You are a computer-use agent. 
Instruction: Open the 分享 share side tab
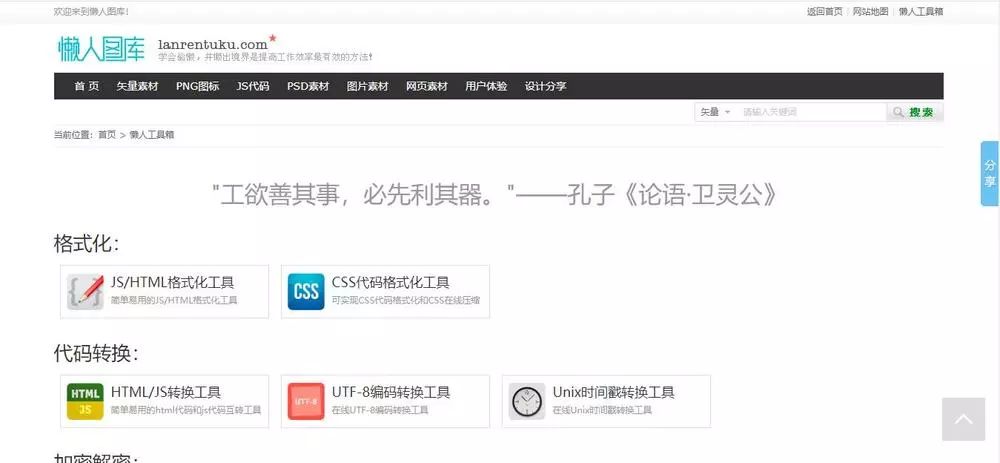coord(990,173)
